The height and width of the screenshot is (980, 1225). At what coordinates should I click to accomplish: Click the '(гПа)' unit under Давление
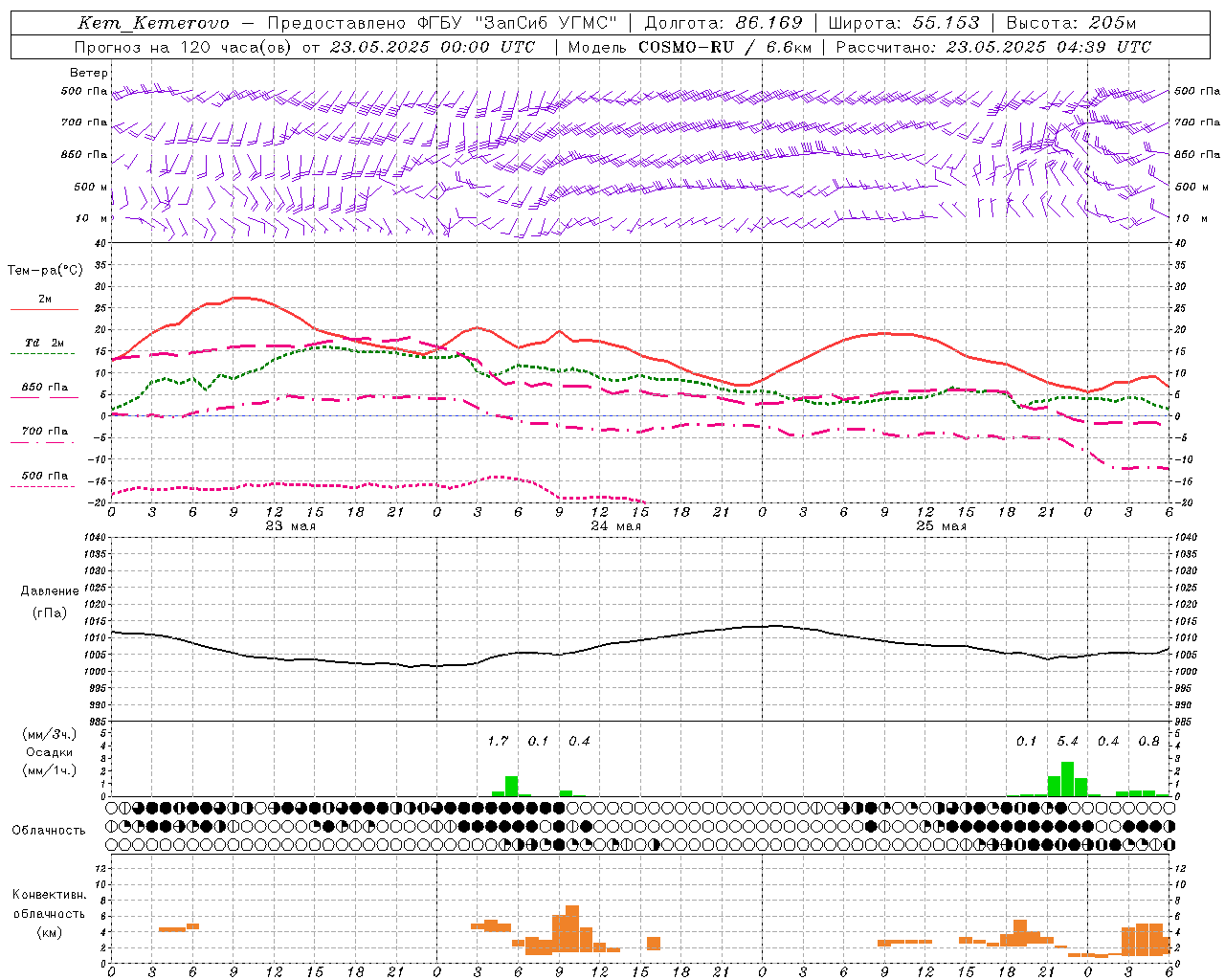[49, 613]
